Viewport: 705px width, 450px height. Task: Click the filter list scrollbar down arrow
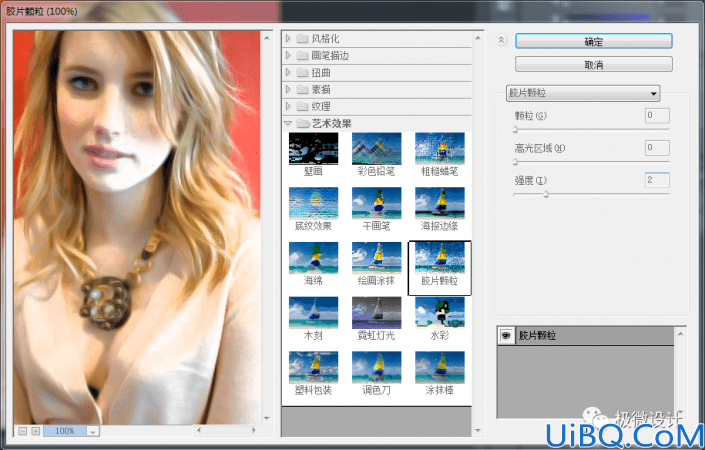tap(478, 431)
